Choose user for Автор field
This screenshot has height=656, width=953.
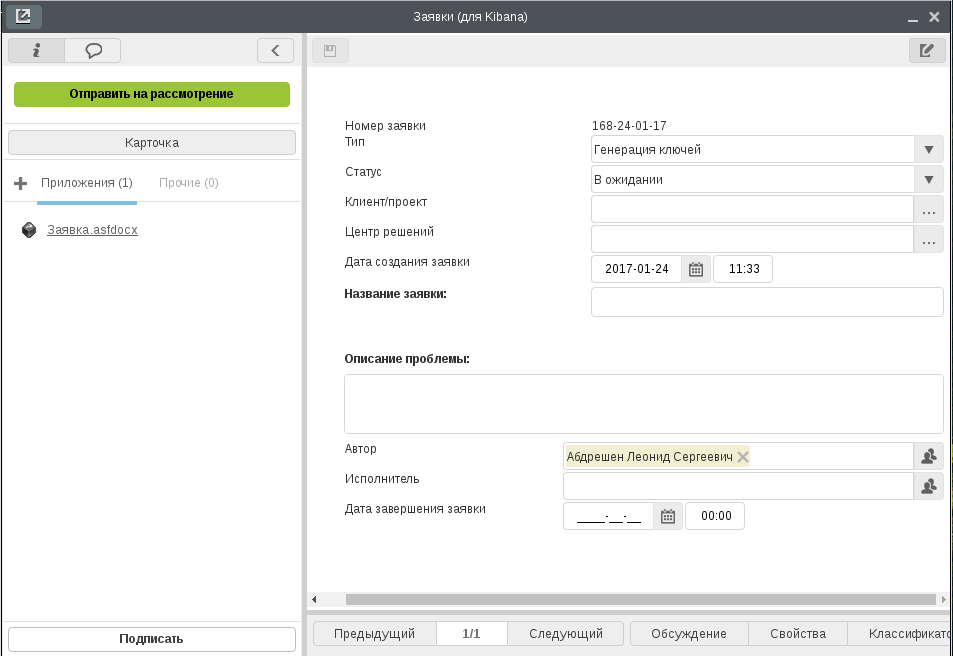[929, 456]
